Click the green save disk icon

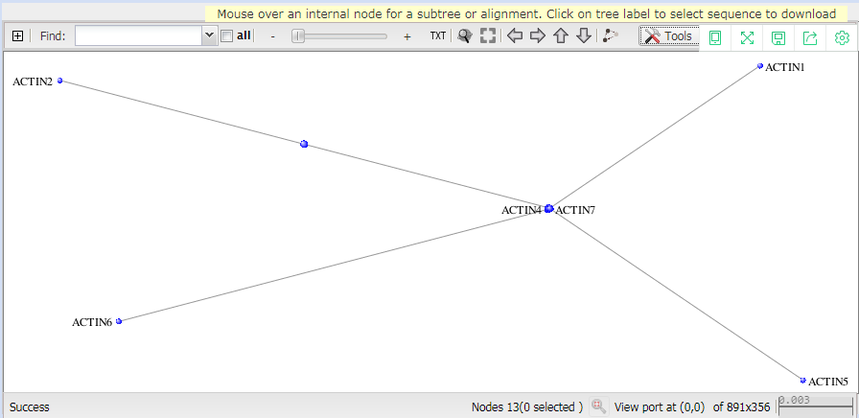point(778,37)
